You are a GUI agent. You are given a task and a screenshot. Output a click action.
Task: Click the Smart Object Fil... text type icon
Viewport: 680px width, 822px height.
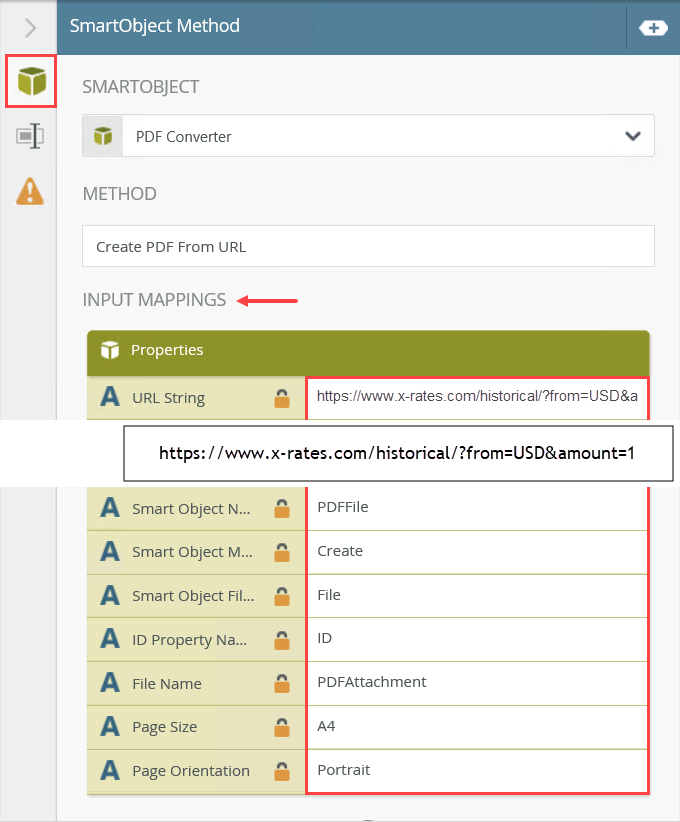[x=110, y=596]
